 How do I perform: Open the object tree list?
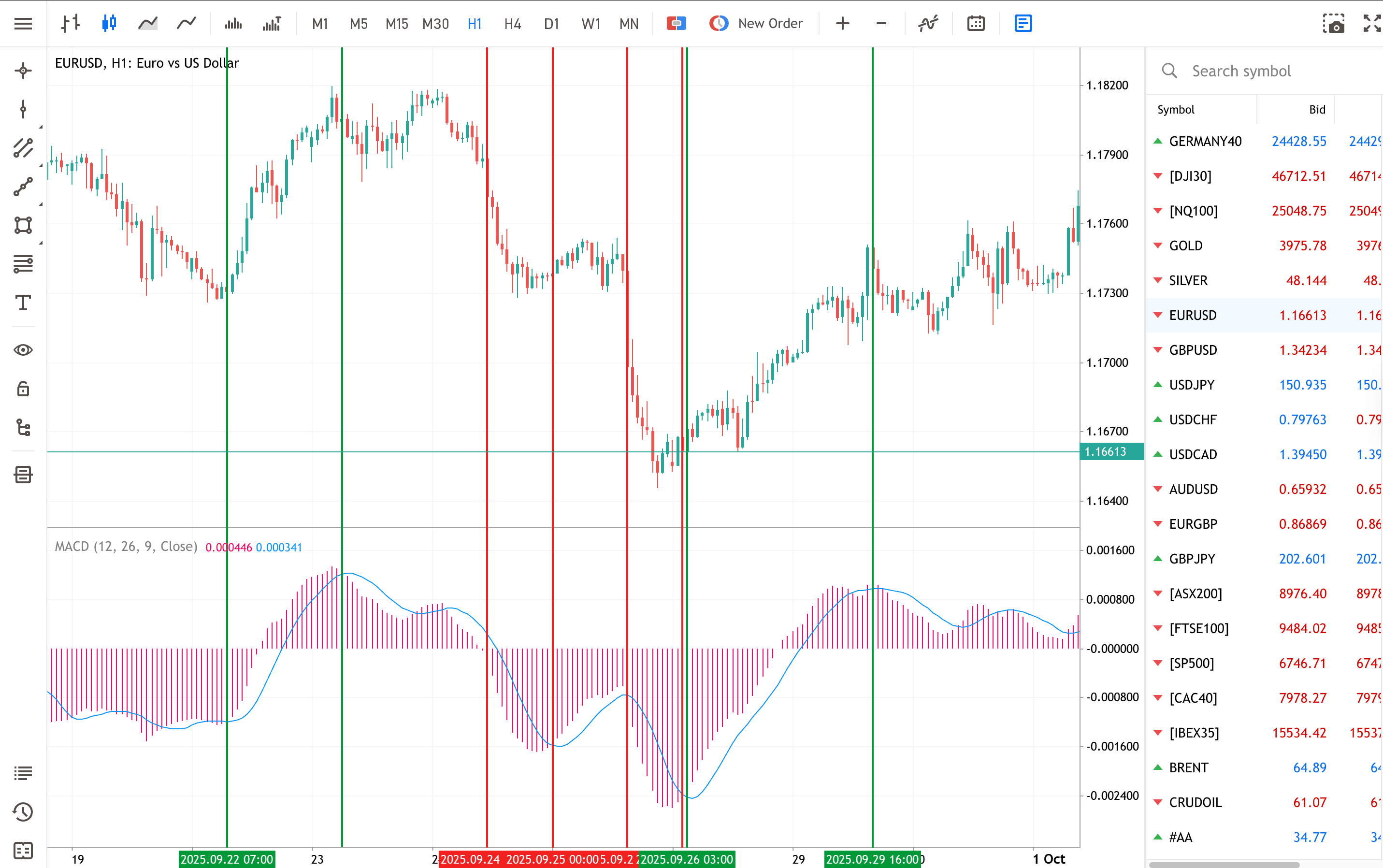click(23, 428)
